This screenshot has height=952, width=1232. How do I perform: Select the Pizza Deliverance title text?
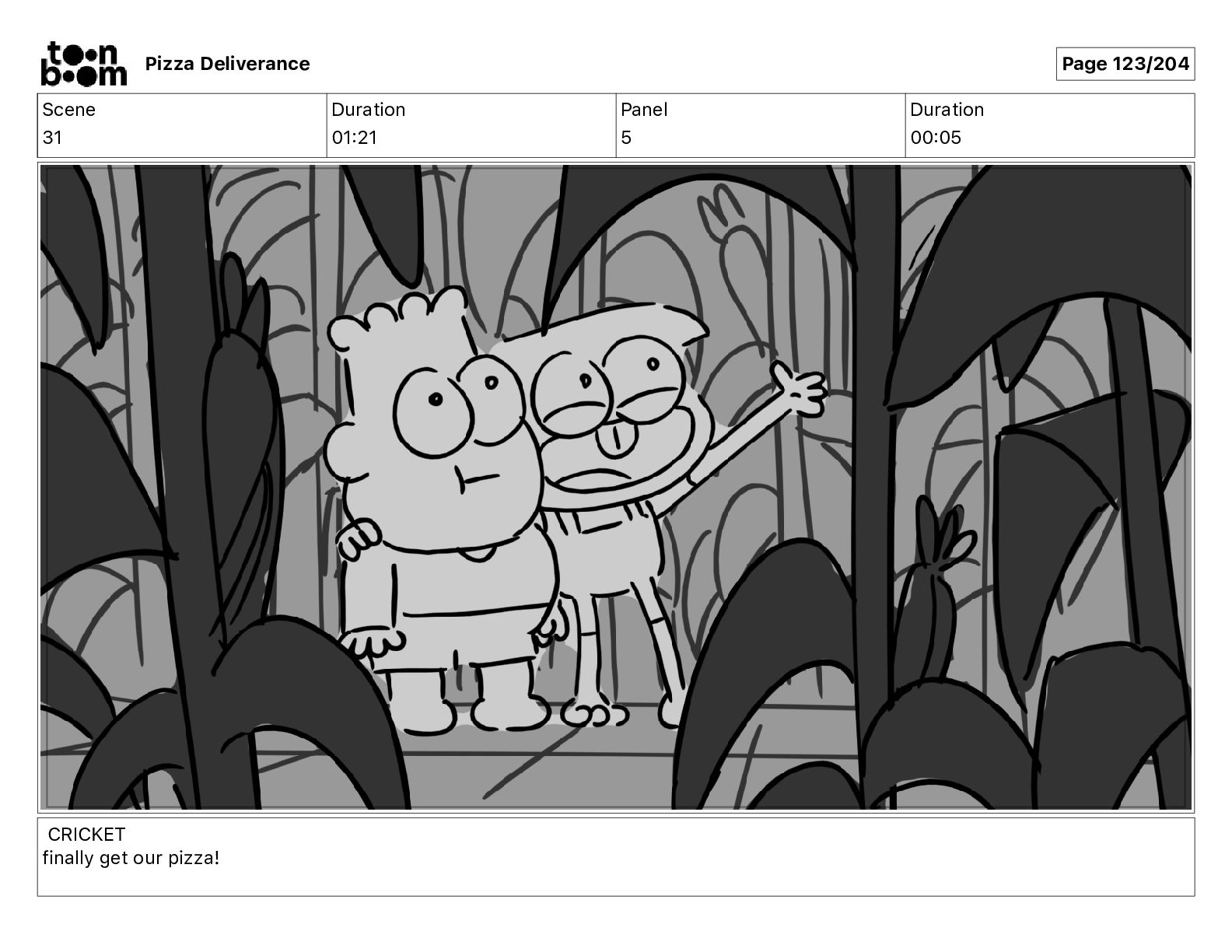point(227,64)
